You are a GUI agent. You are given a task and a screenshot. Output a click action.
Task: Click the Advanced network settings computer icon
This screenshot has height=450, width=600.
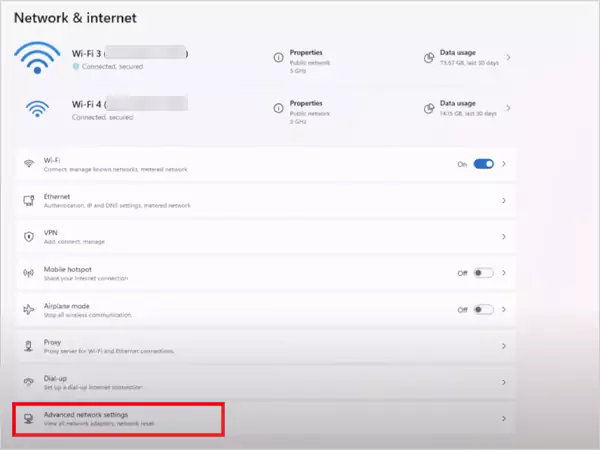pos(29,419)
